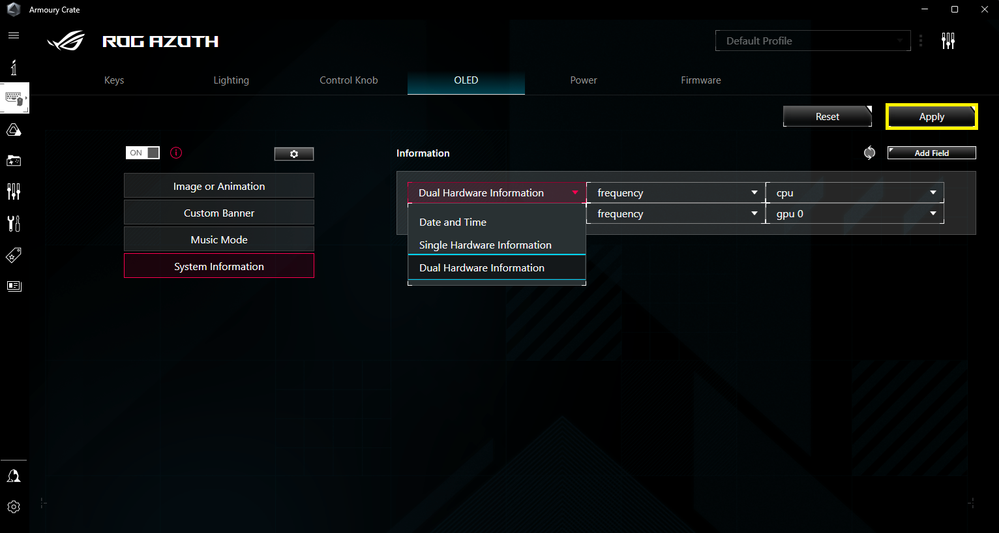This screenshot has height=533, width=999.
Task: Open the gpu 0 dropdown
Action: pyautogui.click(x=855, y=214)
